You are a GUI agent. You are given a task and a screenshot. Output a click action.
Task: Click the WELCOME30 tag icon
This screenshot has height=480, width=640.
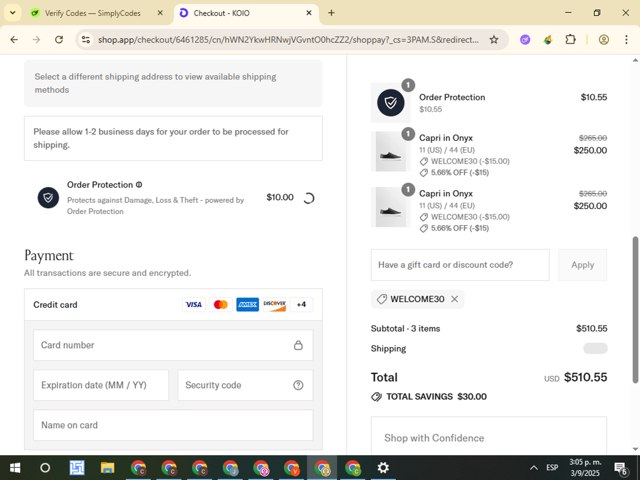(382, 299)
